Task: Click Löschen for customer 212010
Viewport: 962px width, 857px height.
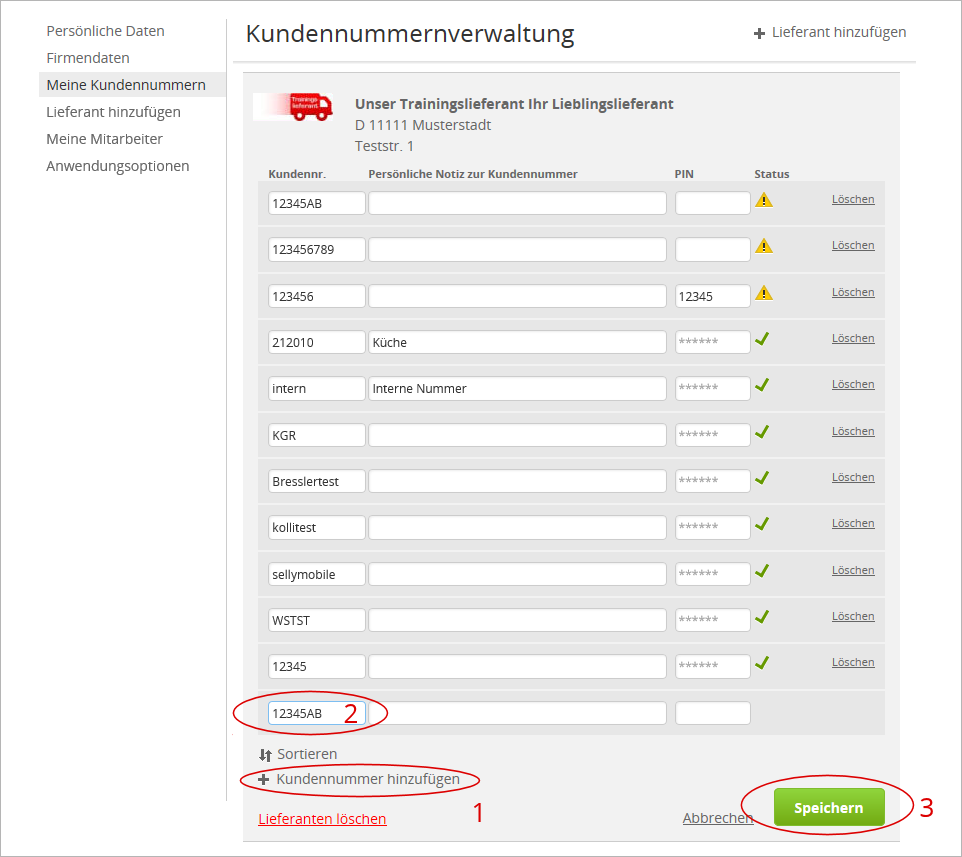Action: (853, 339)
